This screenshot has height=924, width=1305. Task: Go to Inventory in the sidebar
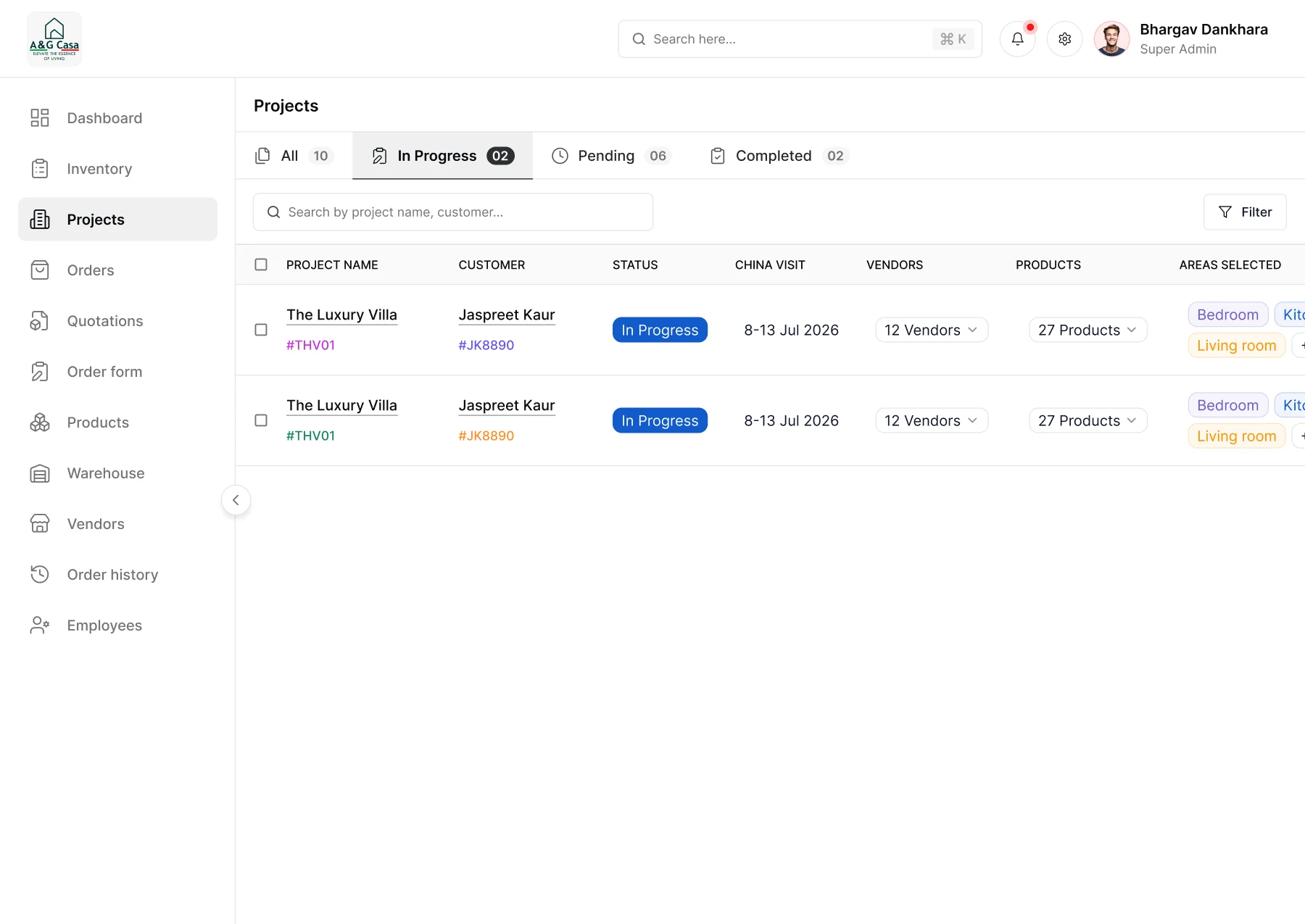117,169
